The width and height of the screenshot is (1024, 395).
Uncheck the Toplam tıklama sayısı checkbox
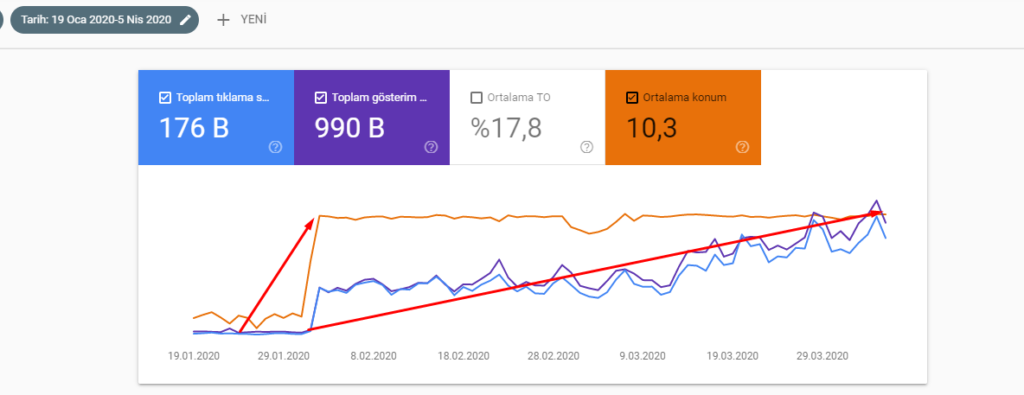pyautogui.click(x=165, y=98)
